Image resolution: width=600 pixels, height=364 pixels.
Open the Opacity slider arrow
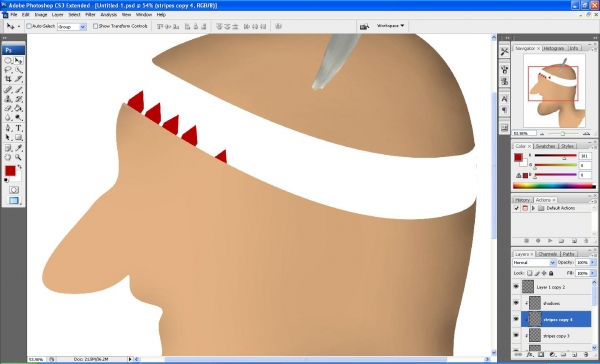(x=593, y=263)
